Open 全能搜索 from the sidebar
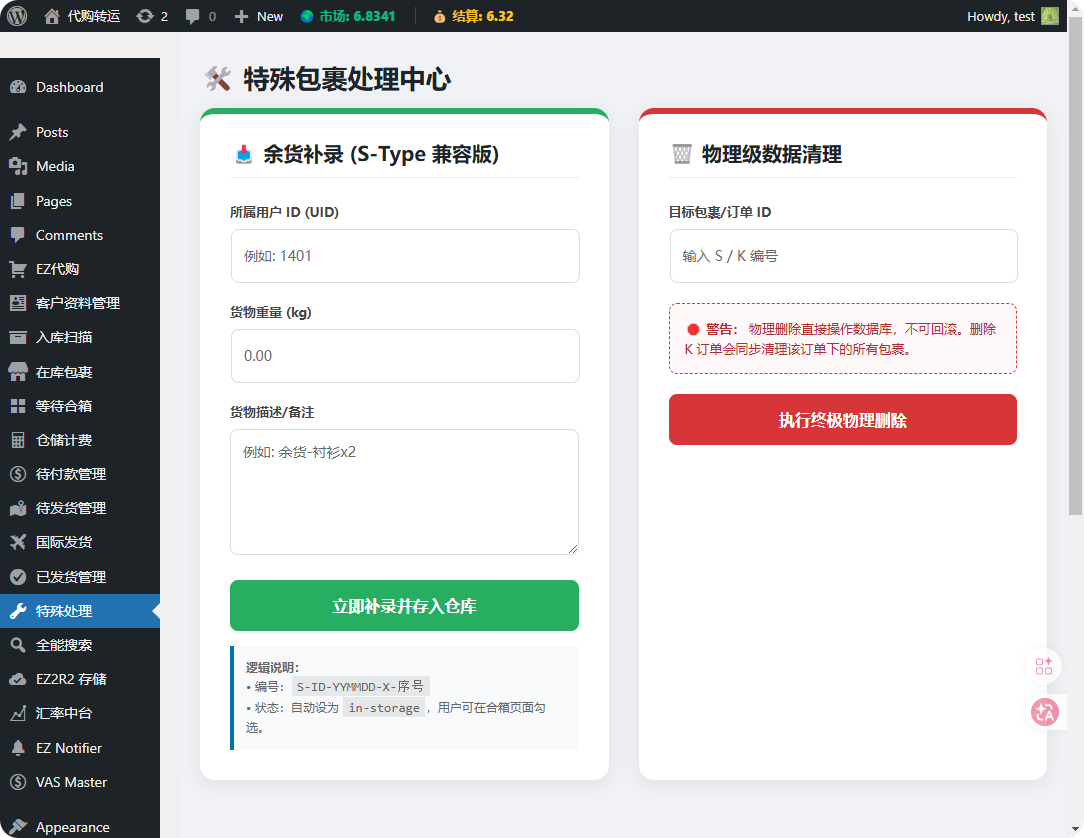Screen dimensions: 1084x838 coord(64,645)
